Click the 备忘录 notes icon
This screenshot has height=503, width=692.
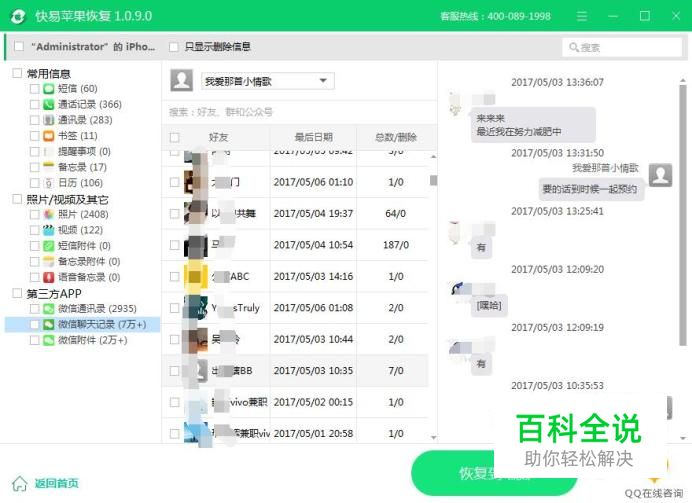tap(49, 167)
